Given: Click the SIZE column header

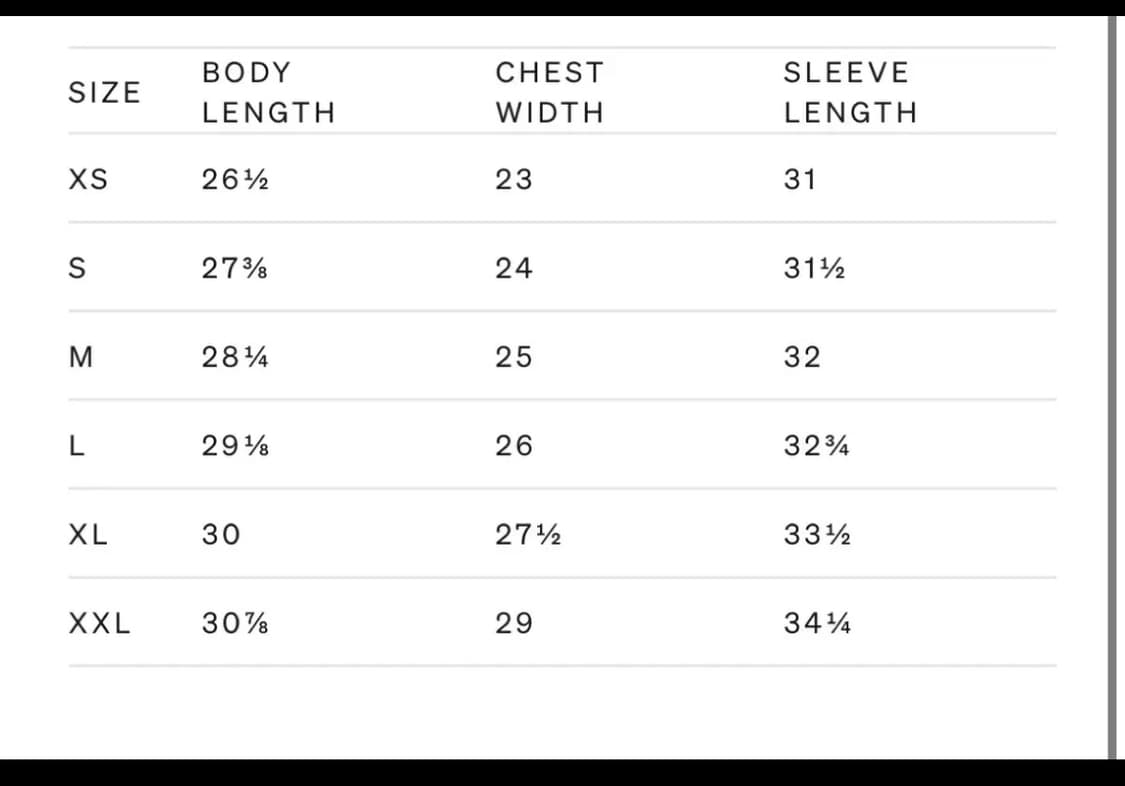Looking at the screenshot, I should (104, 92).
